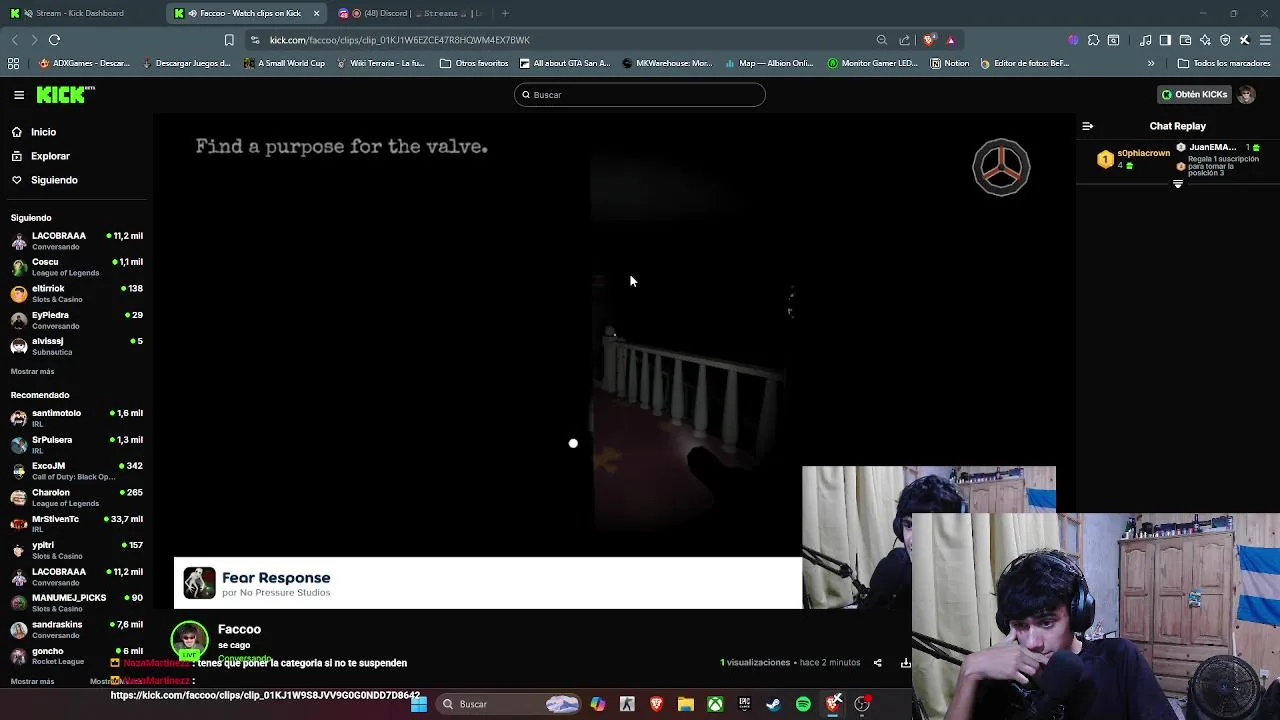Click Faccoo's live avatar thumbnail
The height and width of the screenshot is (720, 1280).
tap(190, 641)
